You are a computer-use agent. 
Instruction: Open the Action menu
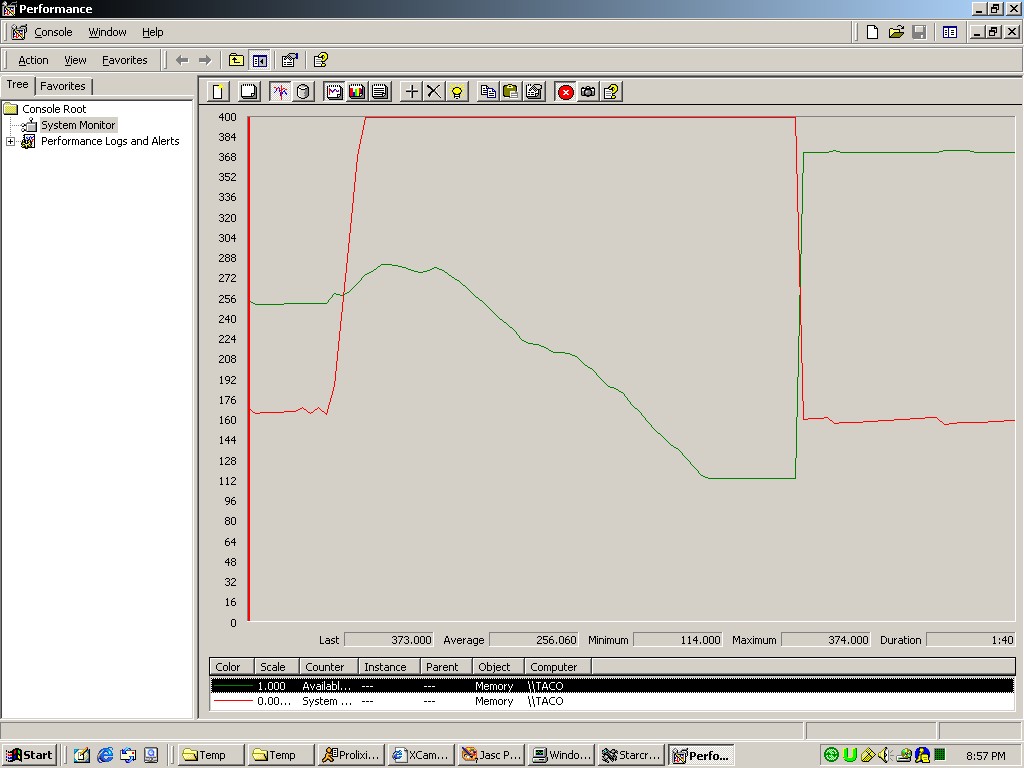[33, 60]
